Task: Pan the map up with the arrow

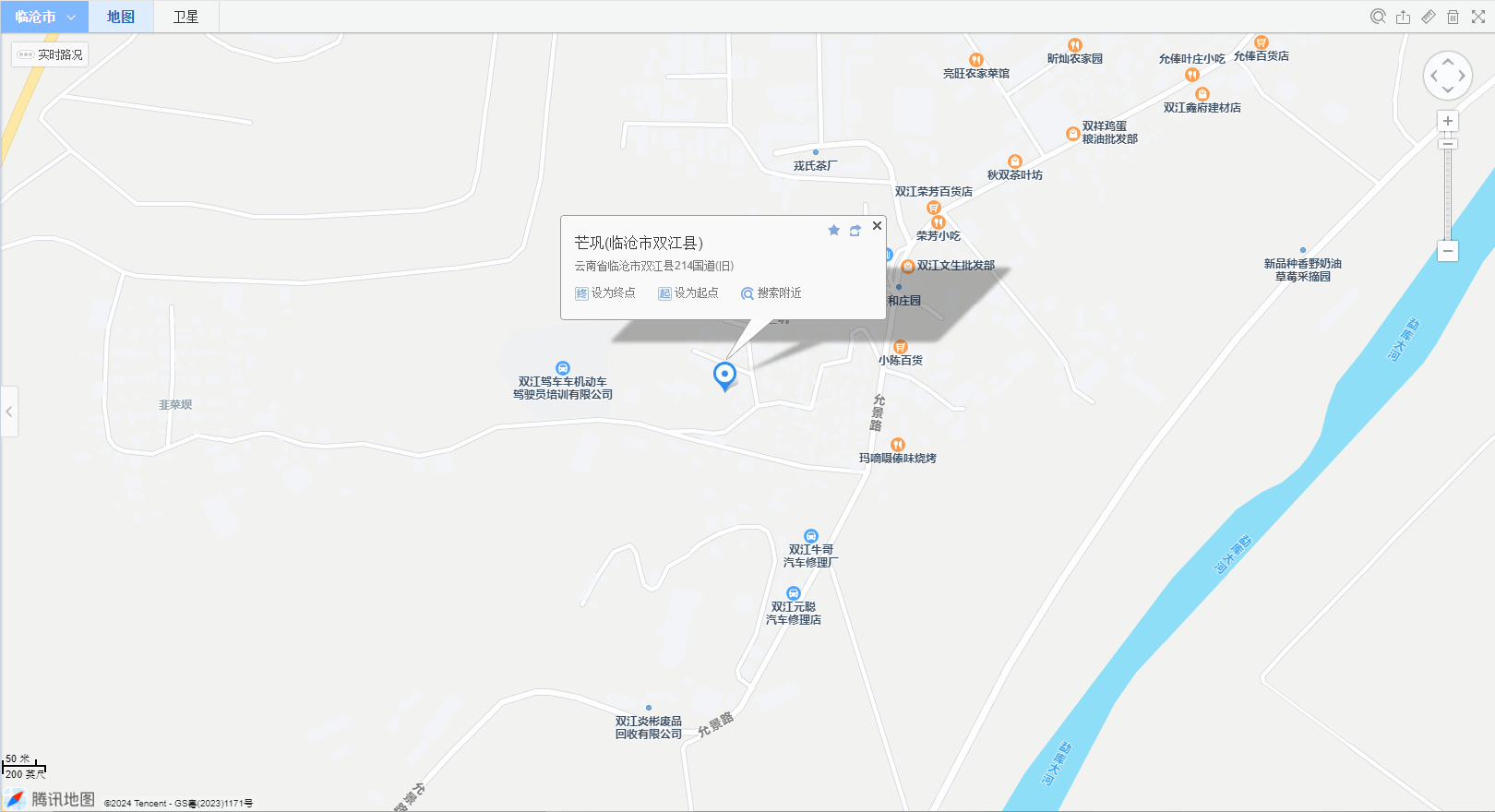Action: pos(1448,61)
